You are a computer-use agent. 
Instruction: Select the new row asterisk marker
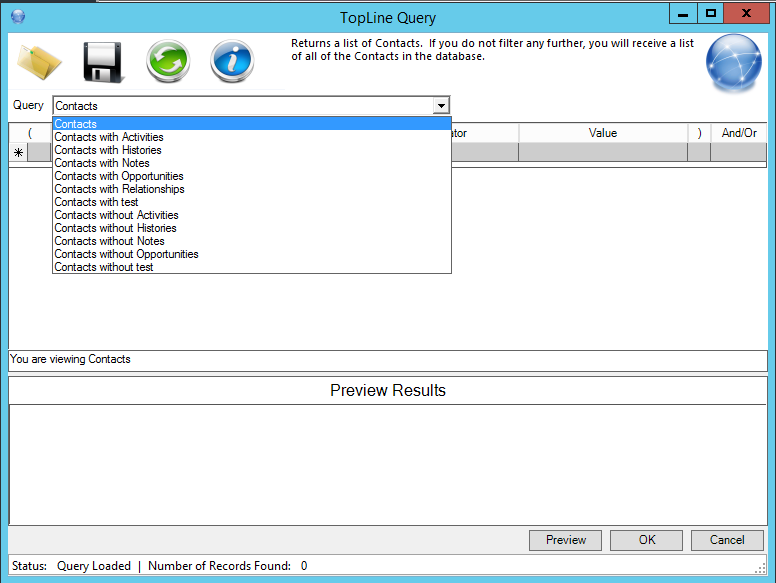click(x=18, y=152)
